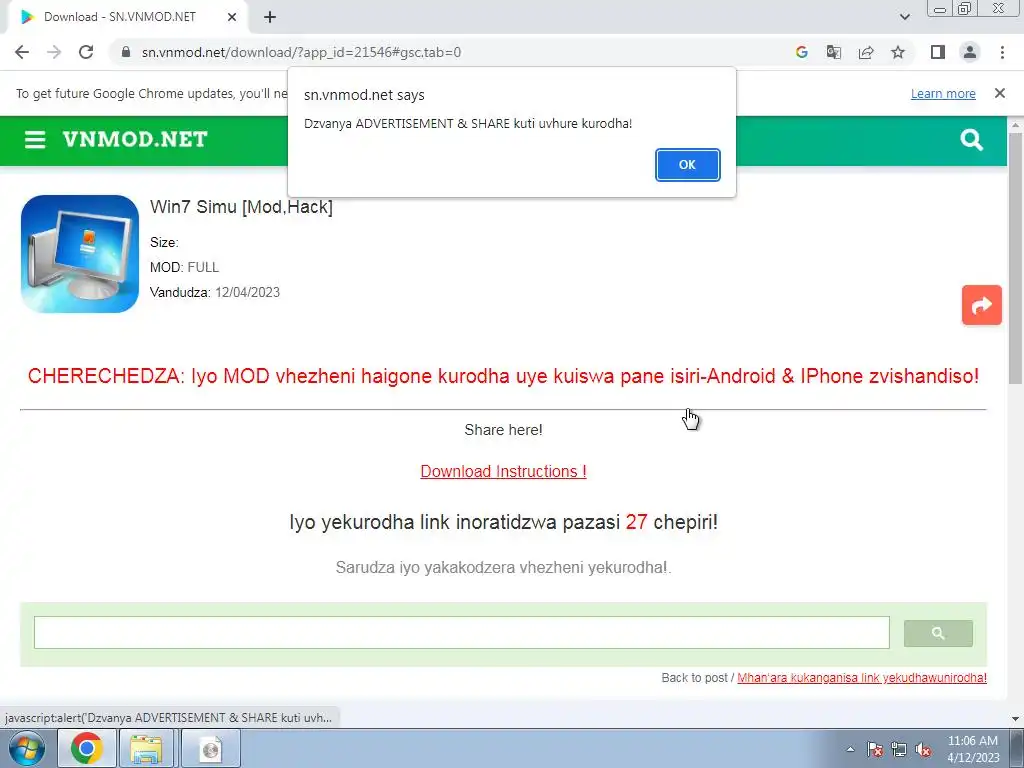
Task: Go back to previous page
Action: (22, 52)
